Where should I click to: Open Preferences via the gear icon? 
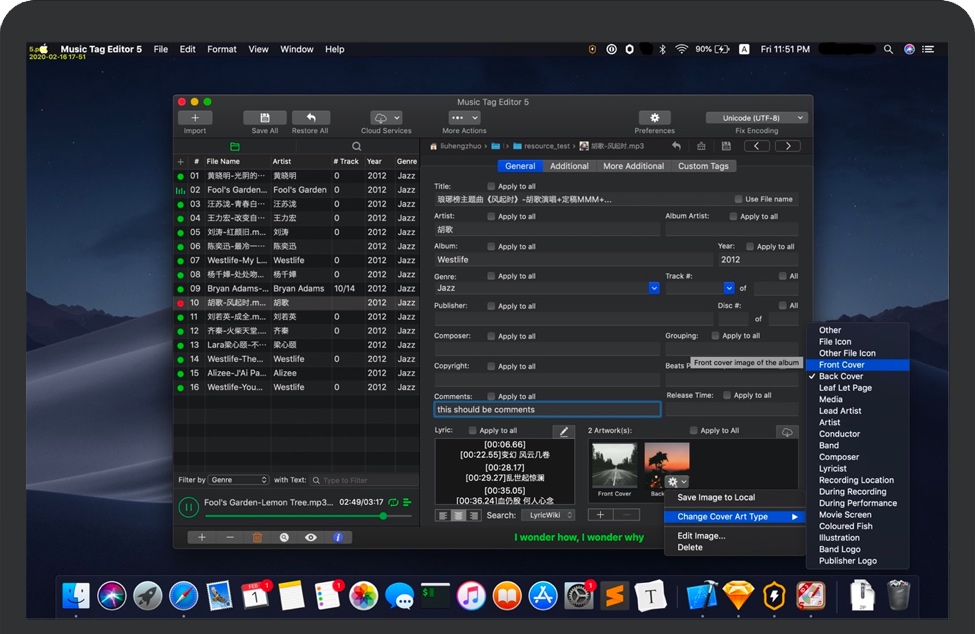[654, 118]
